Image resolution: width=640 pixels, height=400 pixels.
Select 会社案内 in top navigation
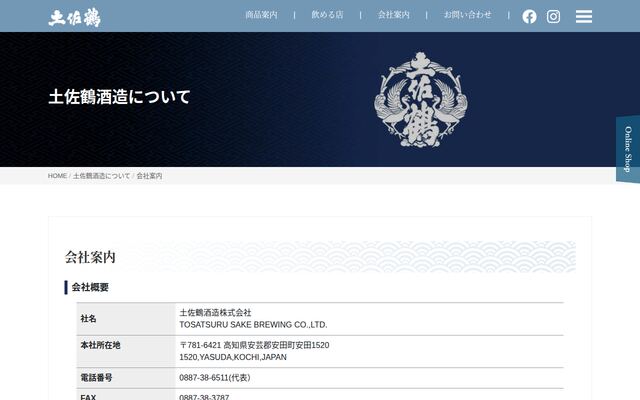coord(393,15)
